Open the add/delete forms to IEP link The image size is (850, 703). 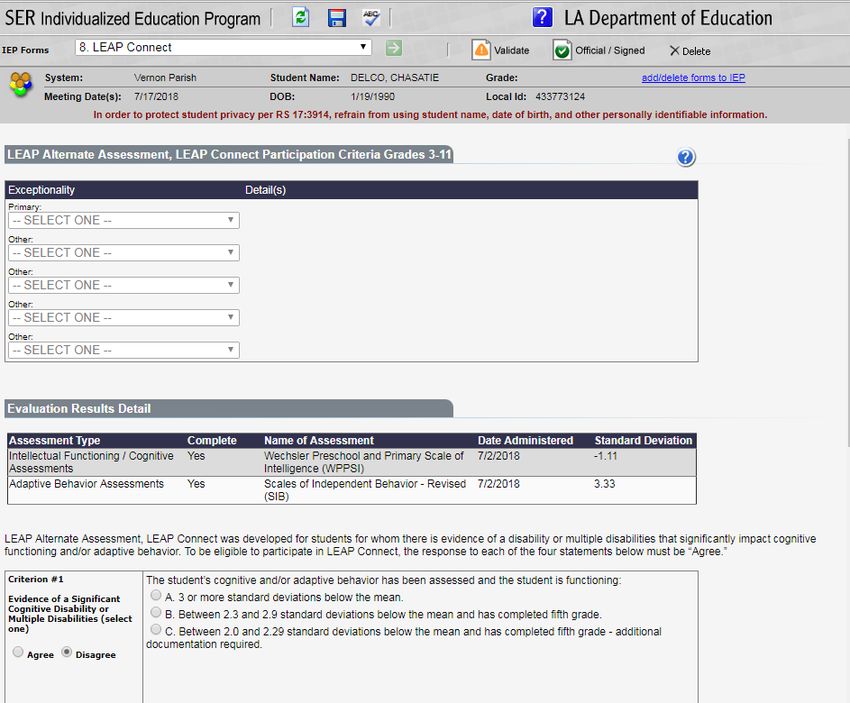click(x=693, y=78)
